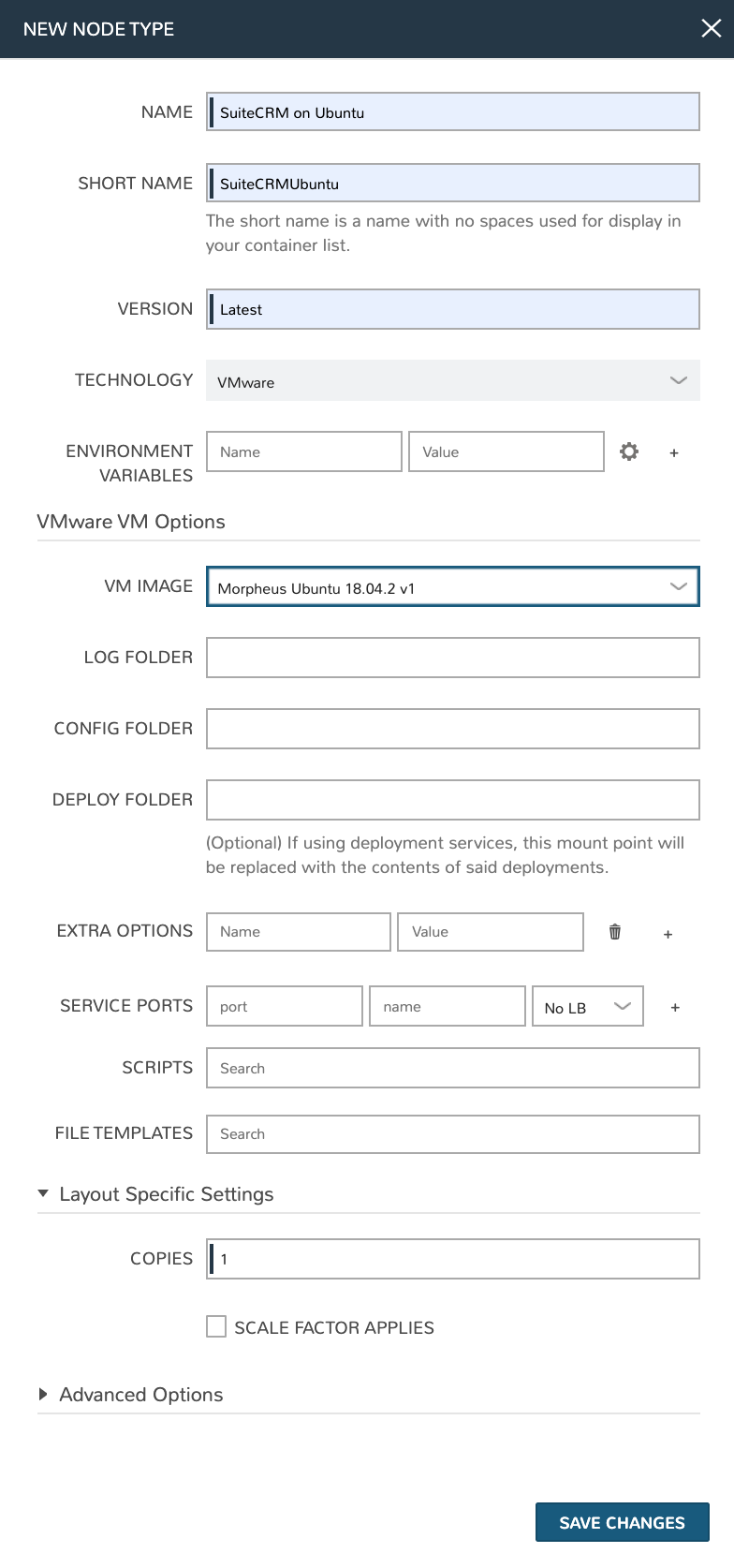This screenshot has height=1568, width=734.
Task: Click the Short Name text field
Action: click(452, 184)
